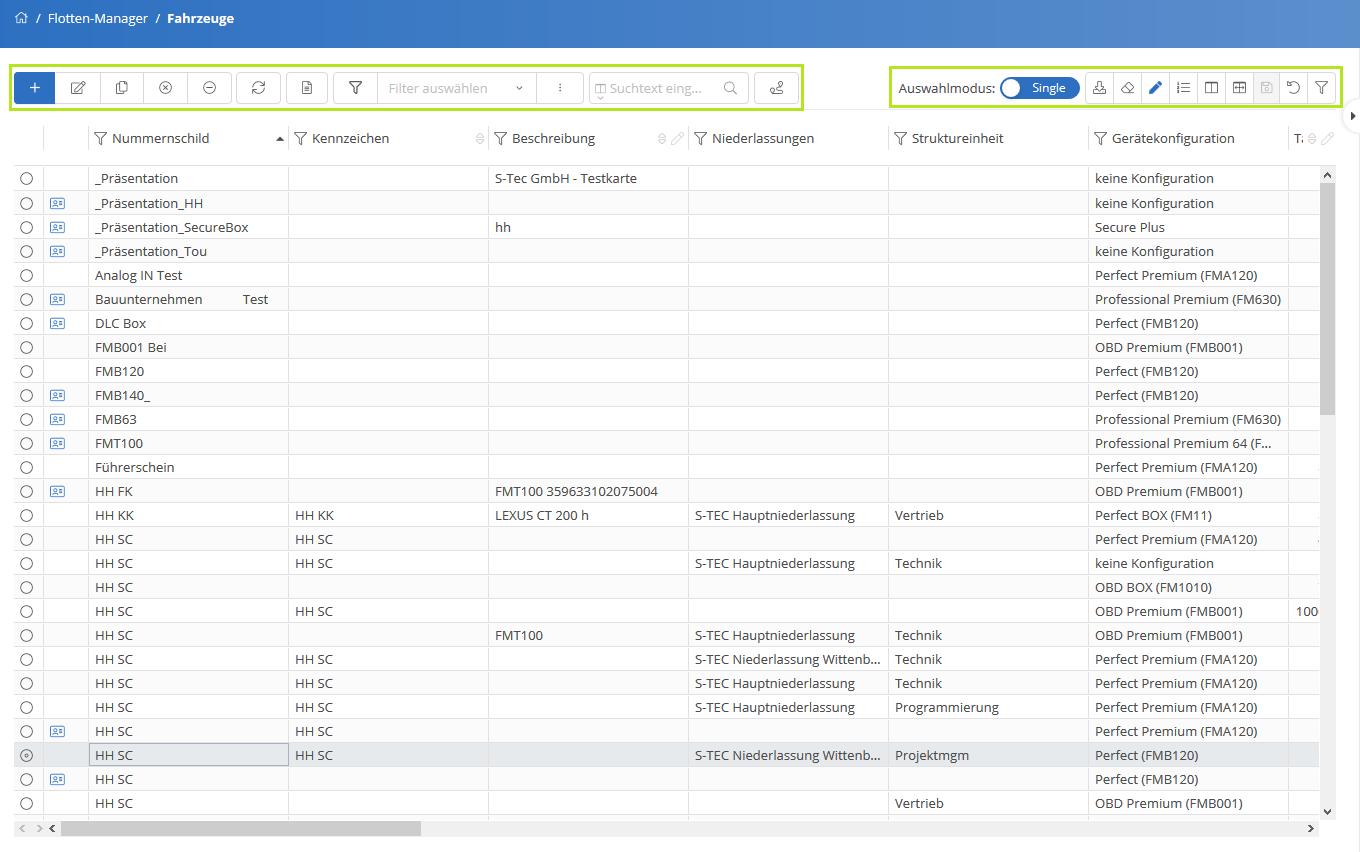Click the copy/duplicate icon in the toolbar
This screenshot has width=1360, height=852.
pyautogui.click(x=122, y=88)
